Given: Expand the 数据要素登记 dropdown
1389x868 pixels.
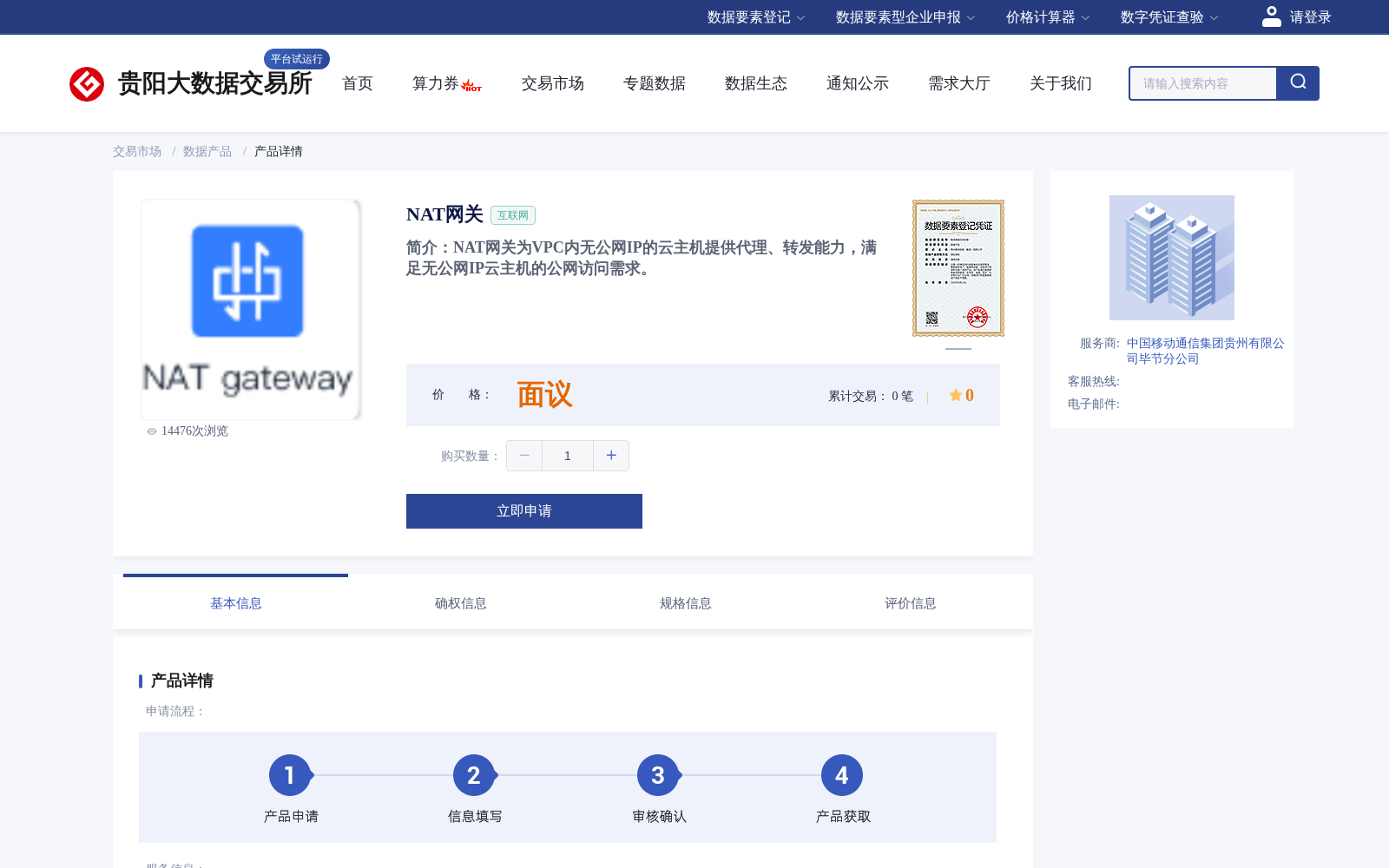Looking at the screenshot, I should (756, 17).
